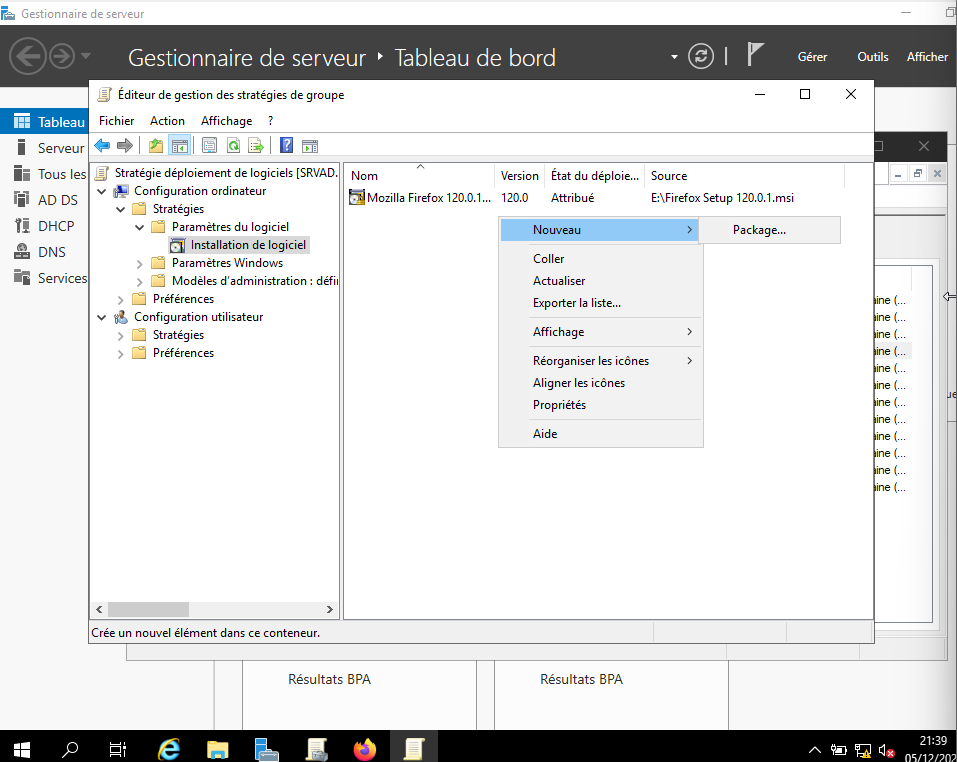
Task: Open the Action menu in the menu bar
Action: [167, 121]
